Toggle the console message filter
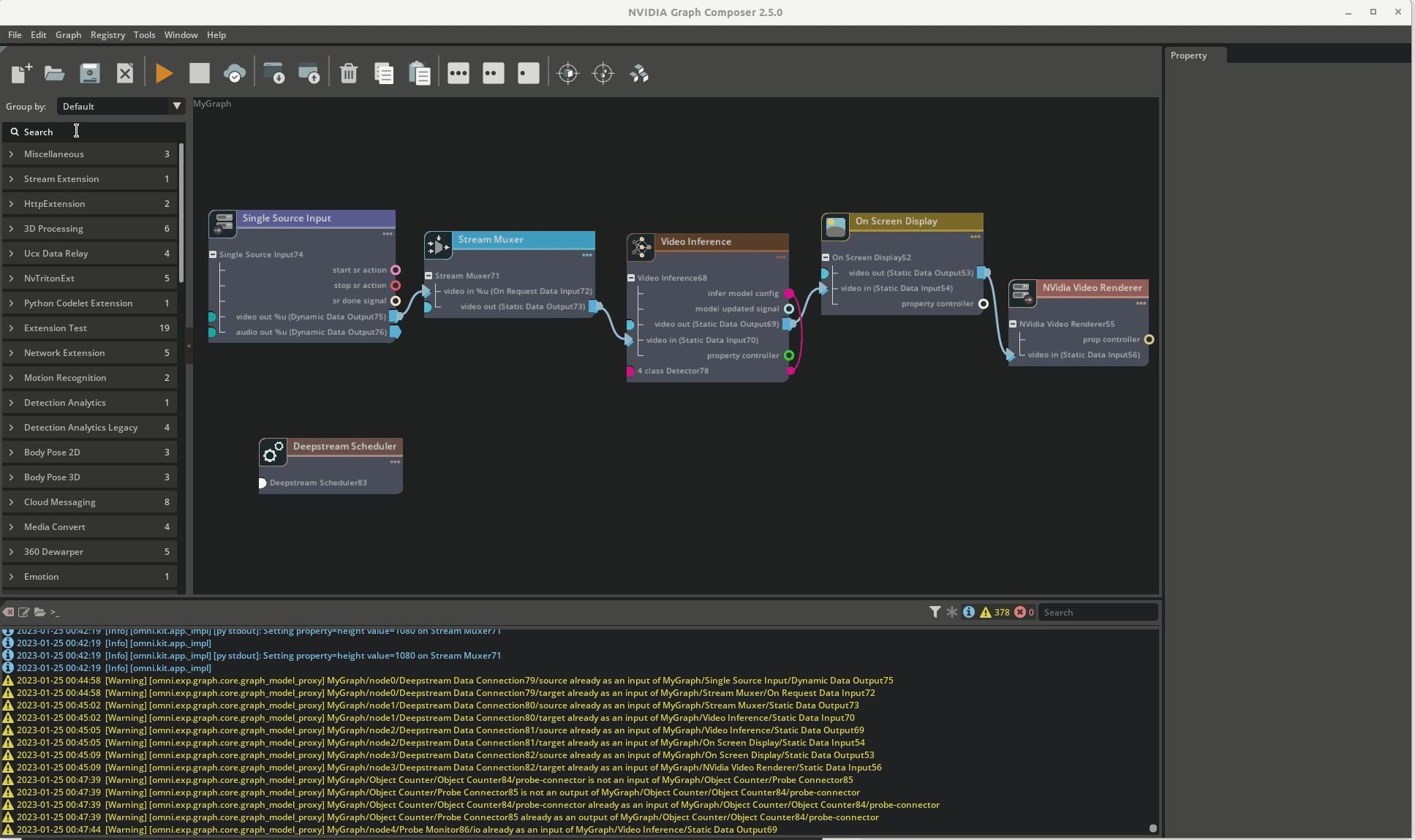This screenshot has width=1415, height=840. coord(936,612)
